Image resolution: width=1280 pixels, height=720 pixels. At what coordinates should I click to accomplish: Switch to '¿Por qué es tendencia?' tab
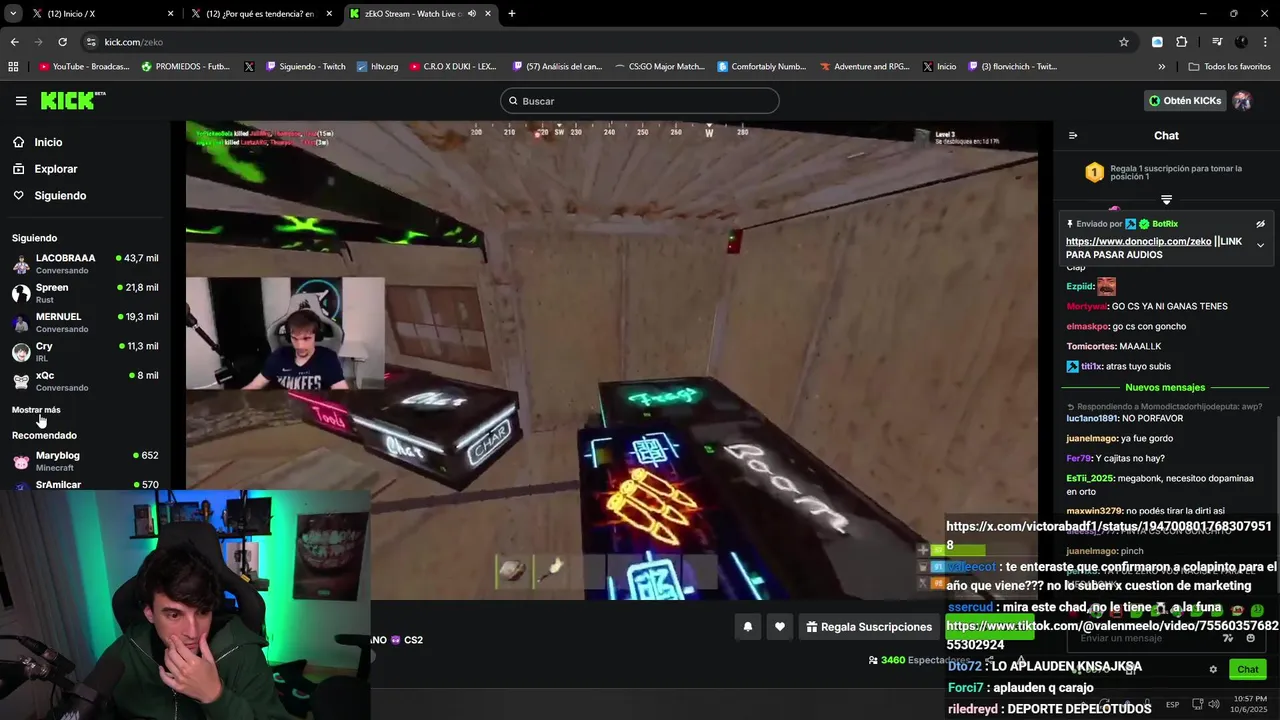click(x=261, y=14)
